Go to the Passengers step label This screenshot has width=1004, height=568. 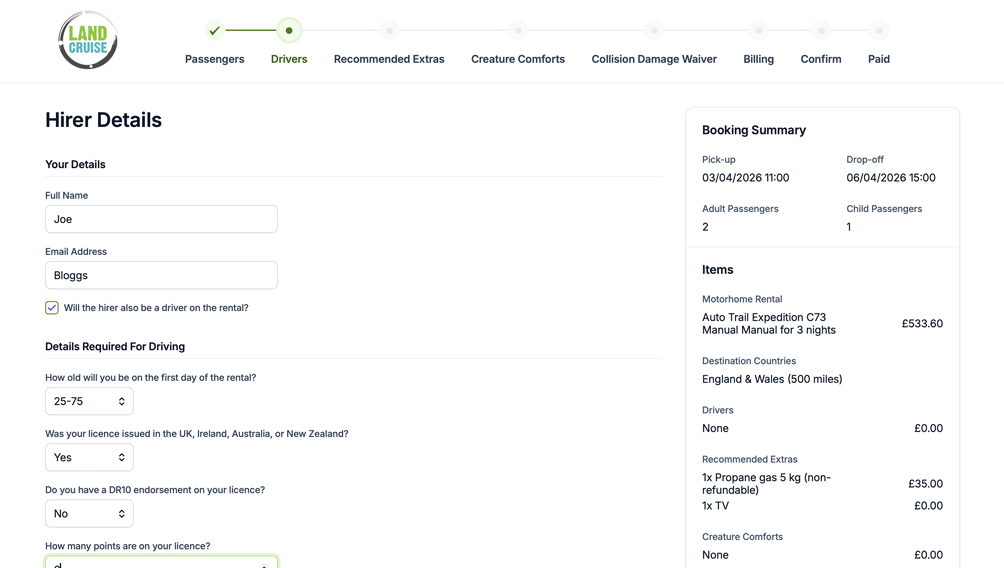click(214, 59)
